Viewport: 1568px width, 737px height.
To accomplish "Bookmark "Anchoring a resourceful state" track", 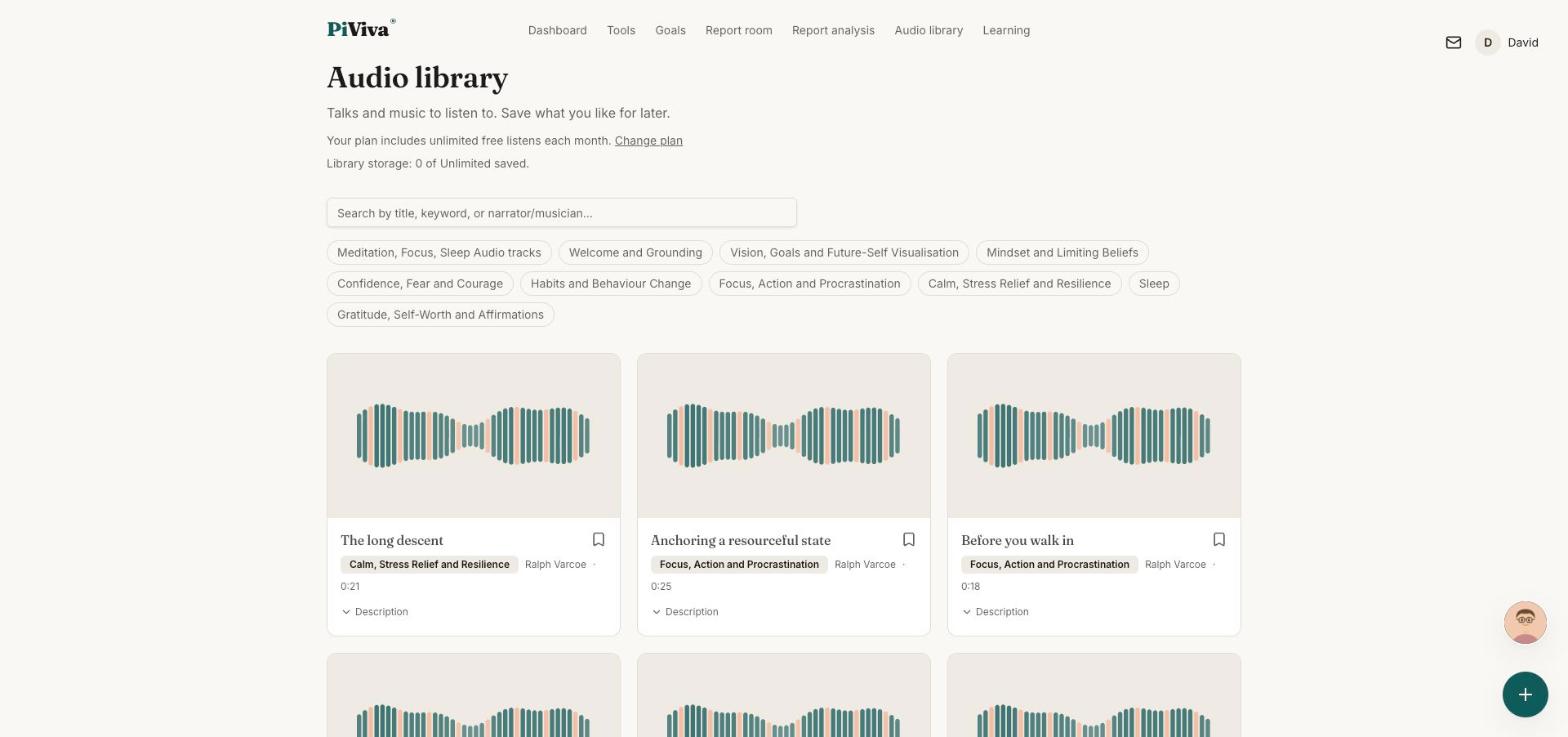I will (x=908, y=540).
